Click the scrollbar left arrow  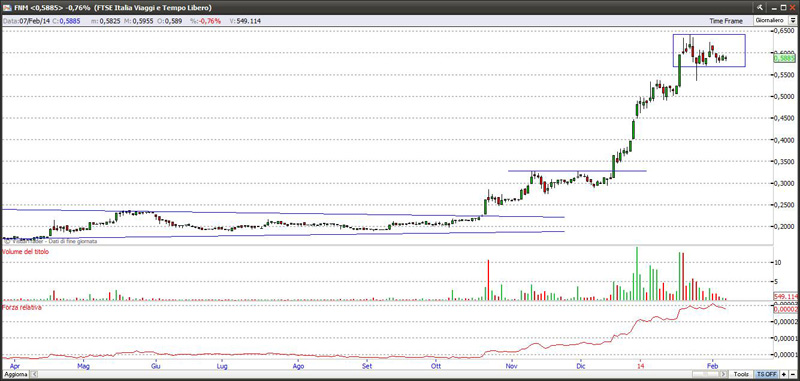35,374
